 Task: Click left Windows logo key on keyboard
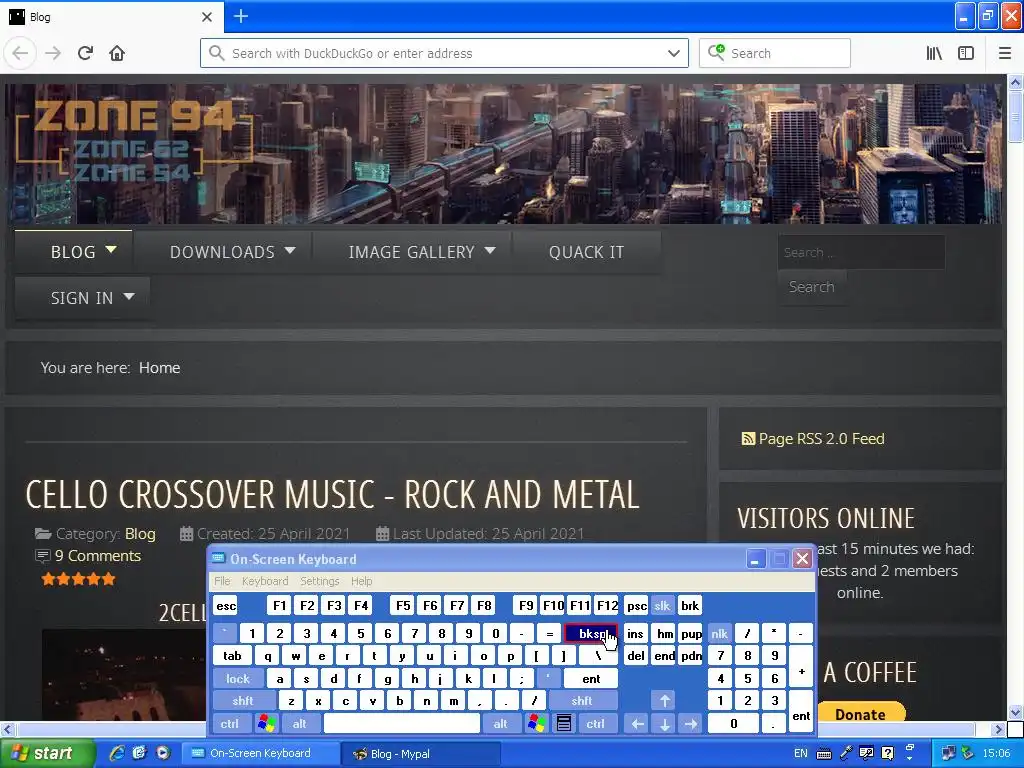pyautogui.click(x=266, y=724)
